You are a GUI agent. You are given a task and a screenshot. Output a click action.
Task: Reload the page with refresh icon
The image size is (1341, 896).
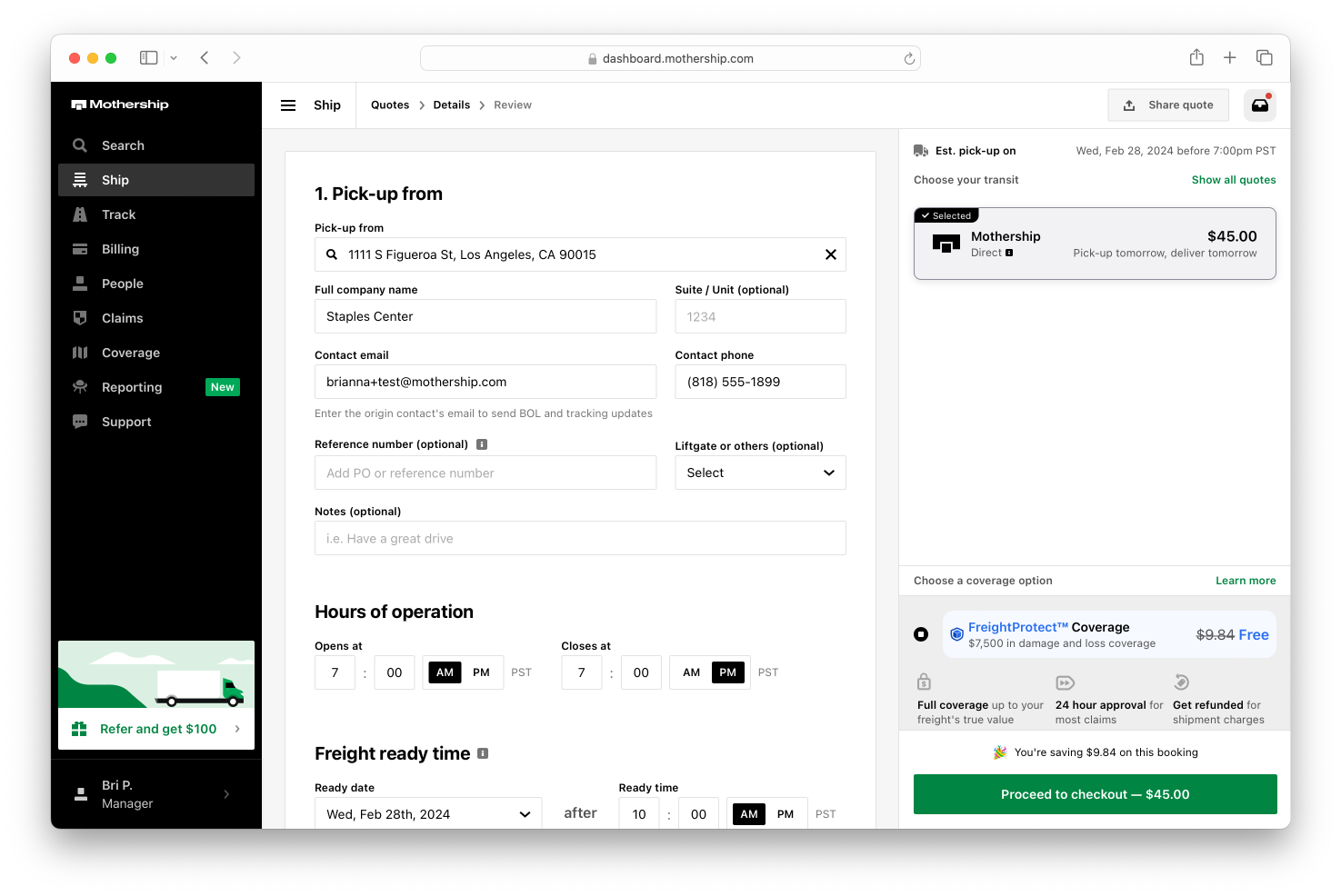[909, 58]
